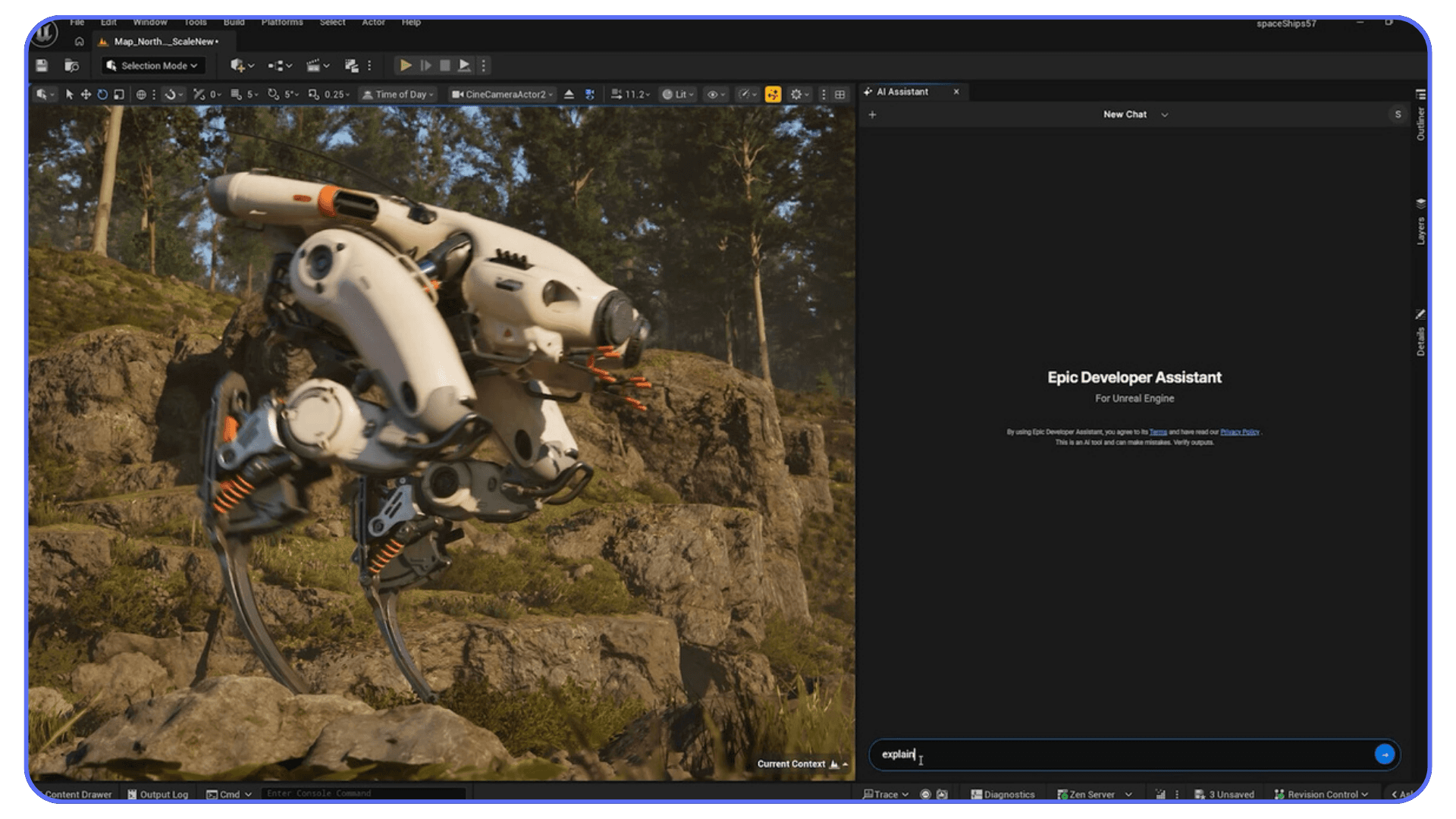Send the assistant message with blue arrow
The image size is (1456, 819).
click(1385, 755)
